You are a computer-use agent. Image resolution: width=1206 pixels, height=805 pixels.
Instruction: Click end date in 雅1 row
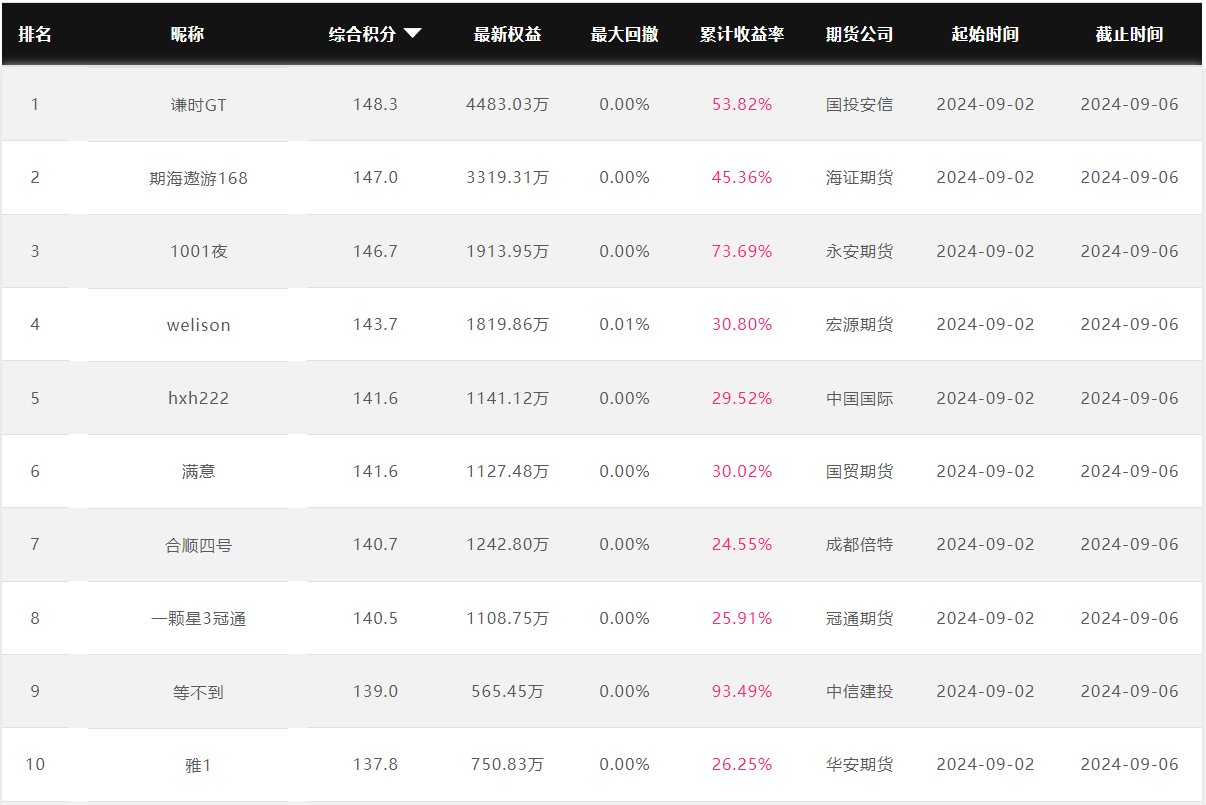pos(1130,764)
